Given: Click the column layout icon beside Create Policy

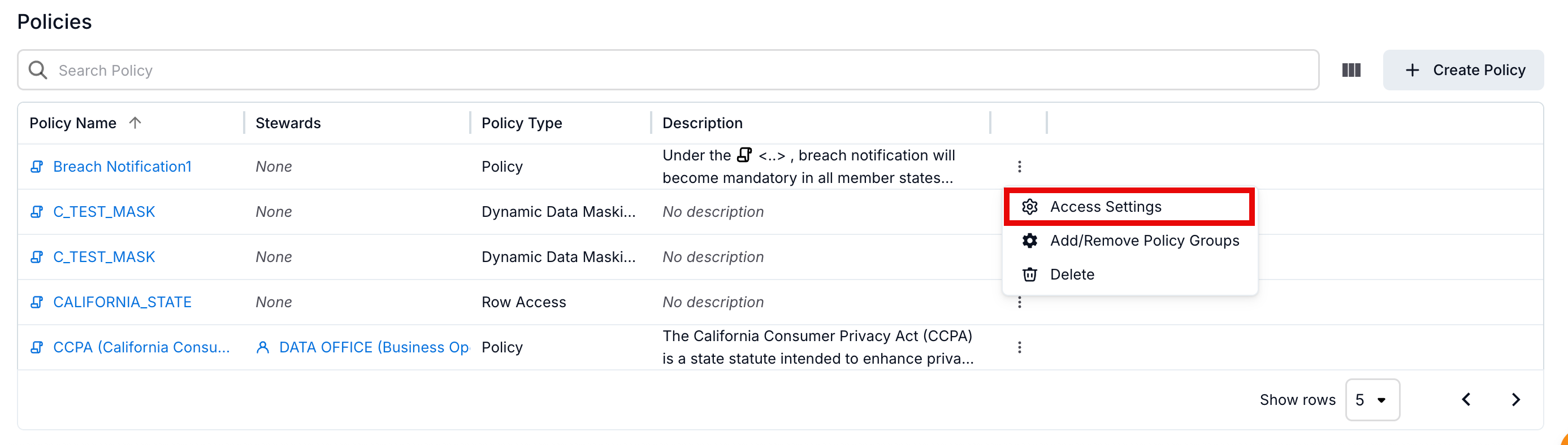Looking at the screenshot, I should (1351, 70).
